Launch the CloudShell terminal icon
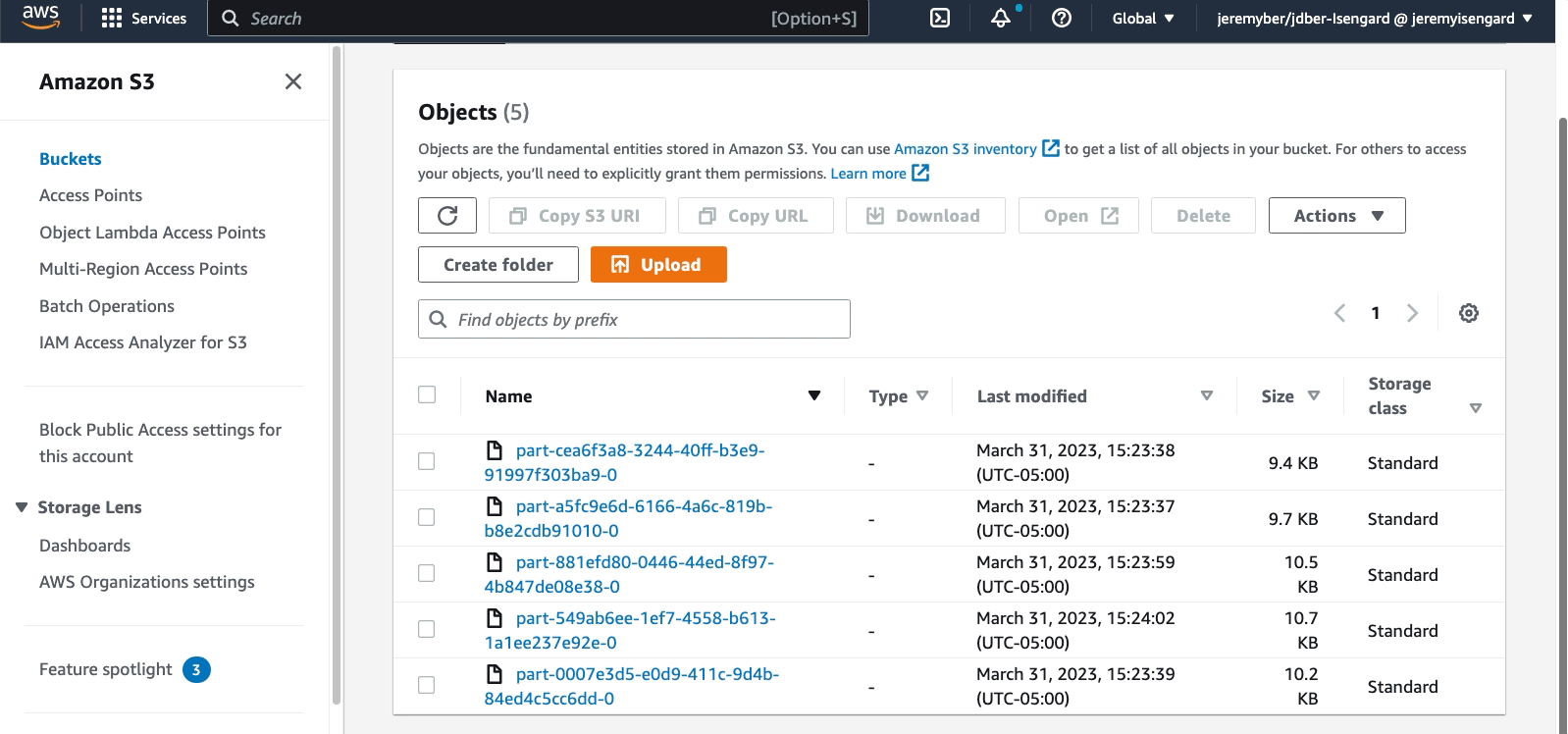 coord(940,18)
